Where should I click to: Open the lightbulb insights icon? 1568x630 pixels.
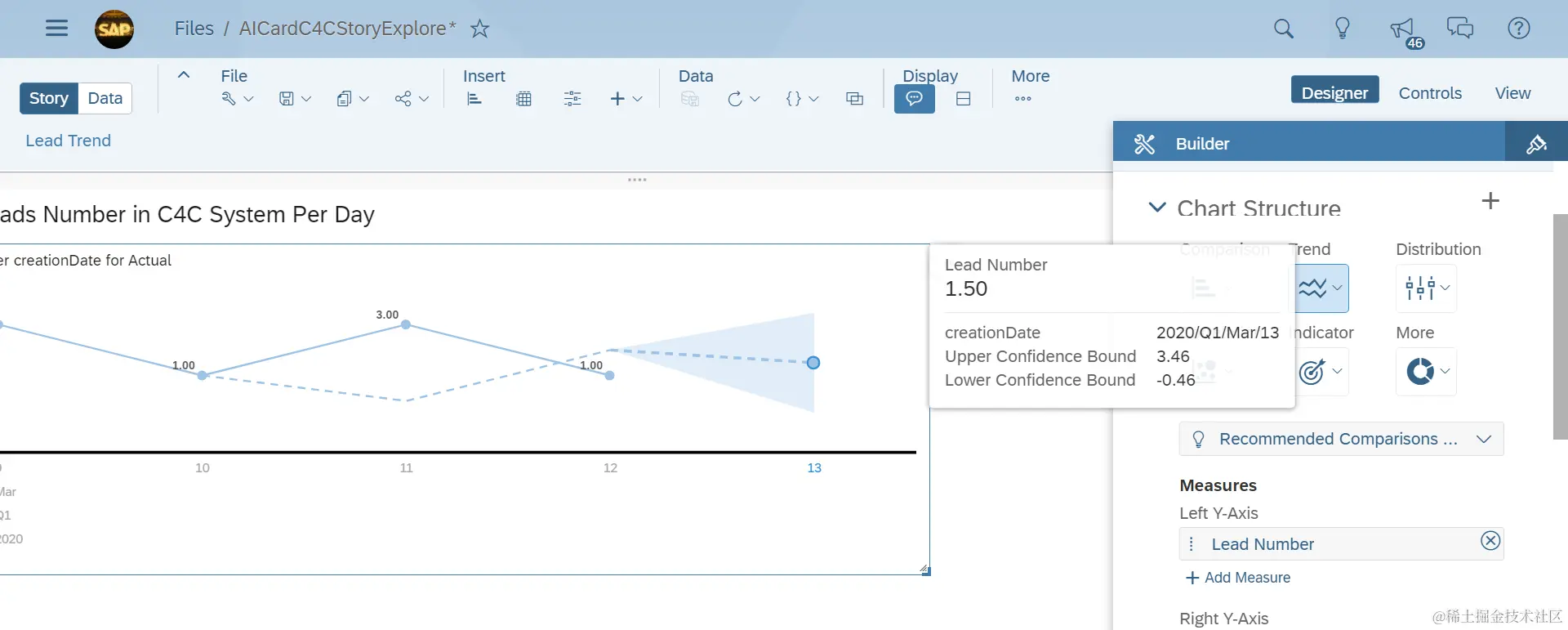point(1343,29)
